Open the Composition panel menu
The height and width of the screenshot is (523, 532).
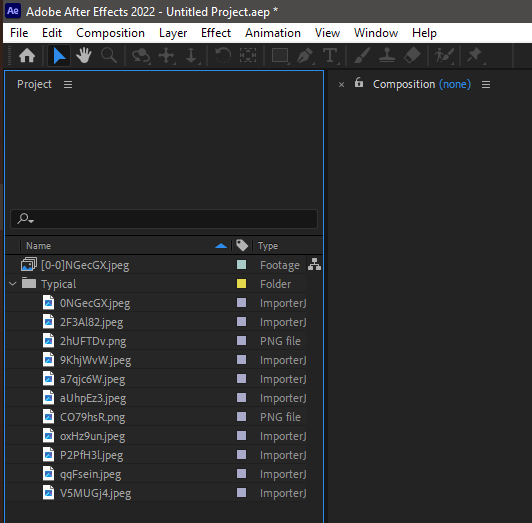tap(486, 85)
